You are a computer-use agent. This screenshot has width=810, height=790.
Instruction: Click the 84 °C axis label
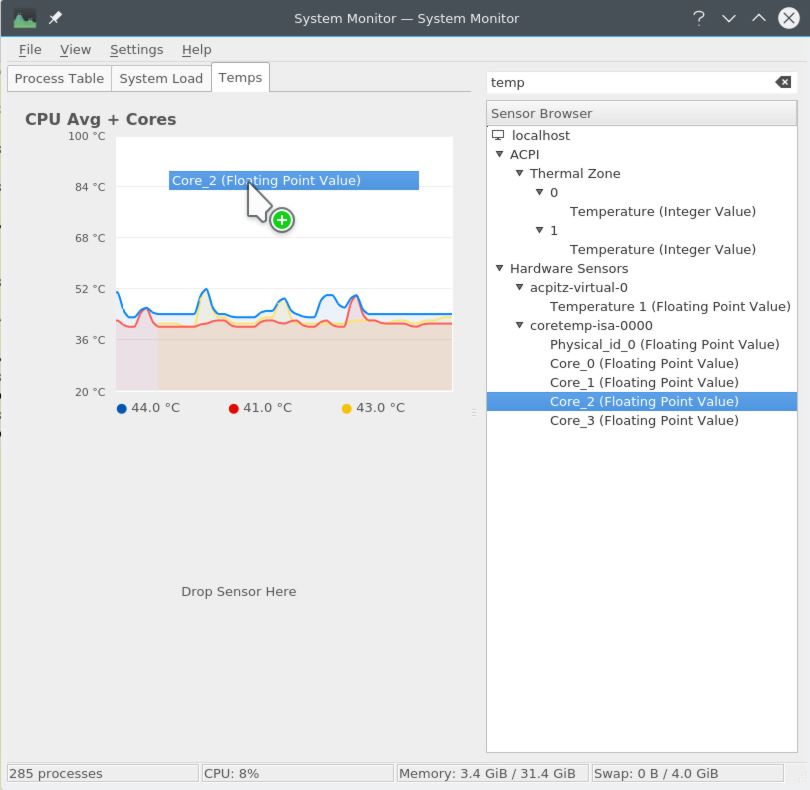(90, 187)
